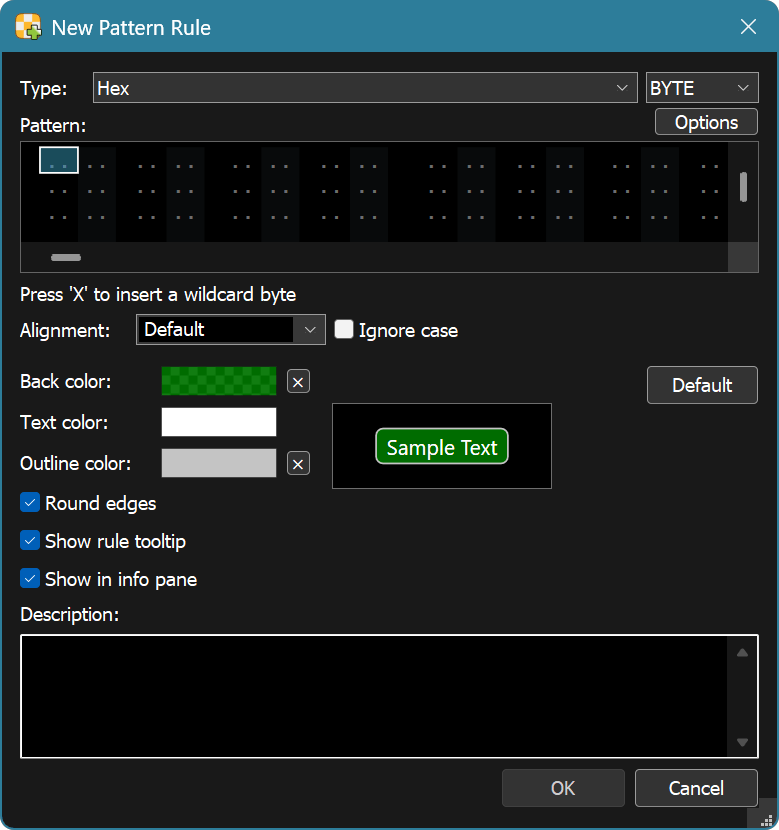Enable the Ignore case checkbox
Screen dimensions: 779x830
(344, 329)
